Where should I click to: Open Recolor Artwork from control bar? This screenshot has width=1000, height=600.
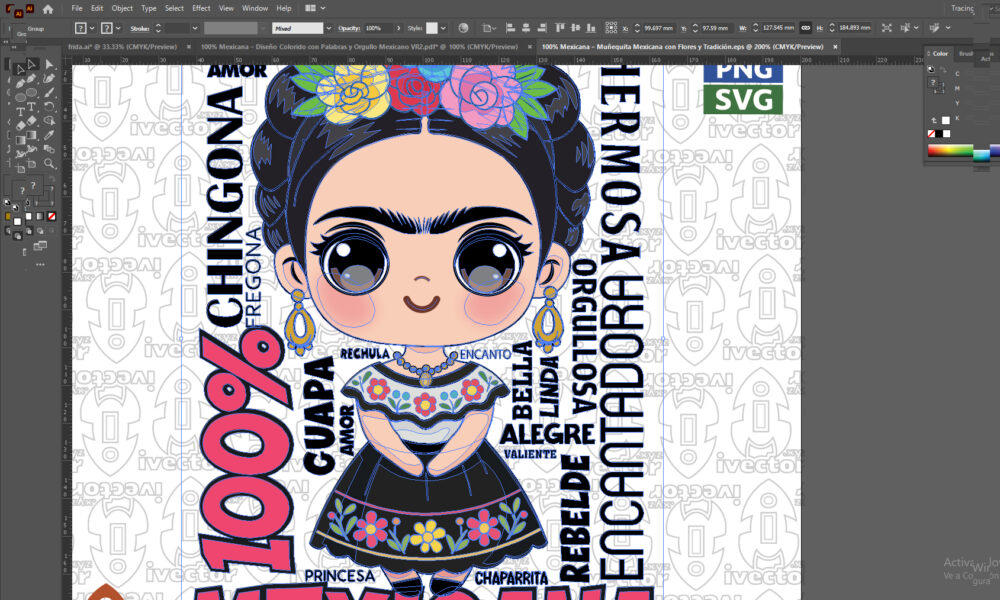click(x=464, y=28)
